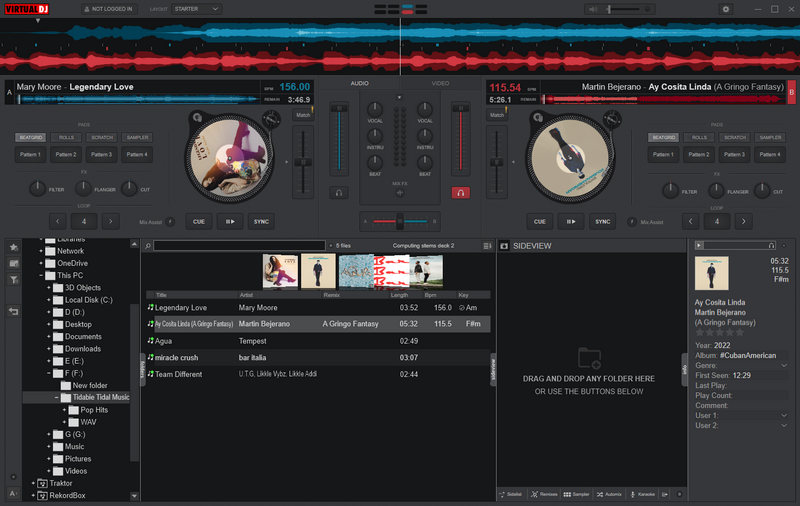Open Automix in sideview bar
This screenshot has width=800, height=506.
(609, 494)
